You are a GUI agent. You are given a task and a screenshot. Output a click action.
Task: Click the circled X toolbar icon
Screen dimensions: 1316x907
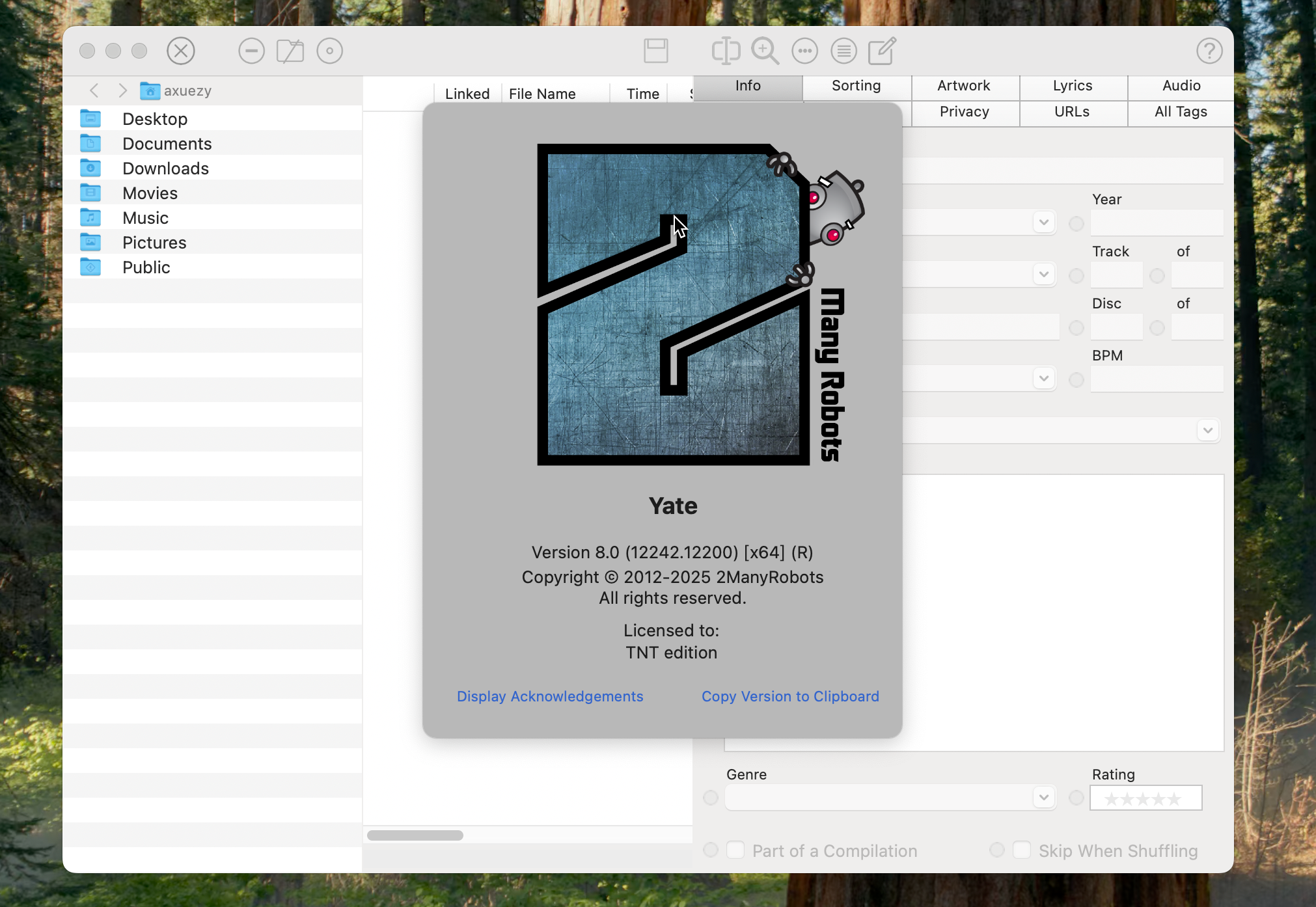pos(181,51)
